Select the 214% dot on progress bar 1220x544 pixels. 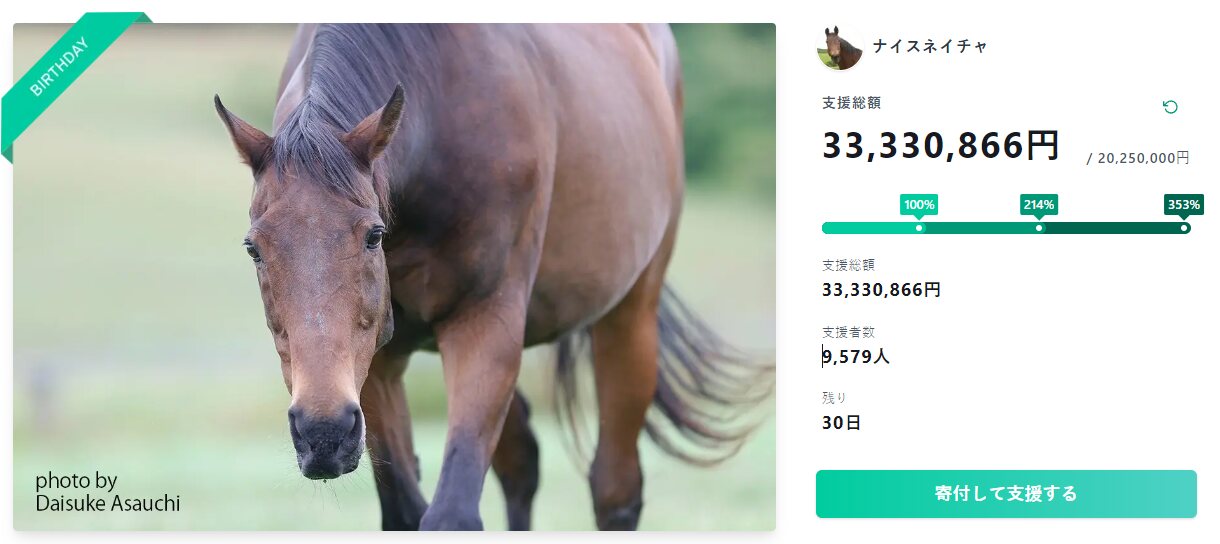[1039, 228]
